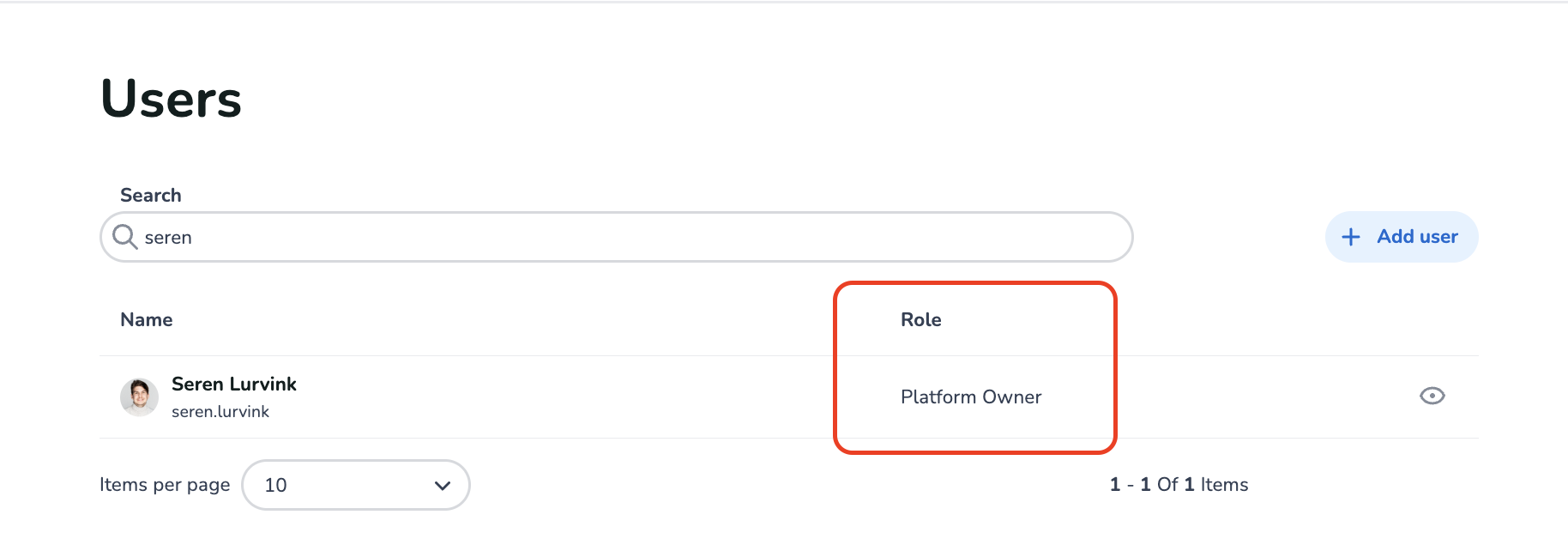The height and width of the screenshot is (551, 1568).
Task: Click the chevron arrow in the page-size selector
Action: tap(443, 486)
